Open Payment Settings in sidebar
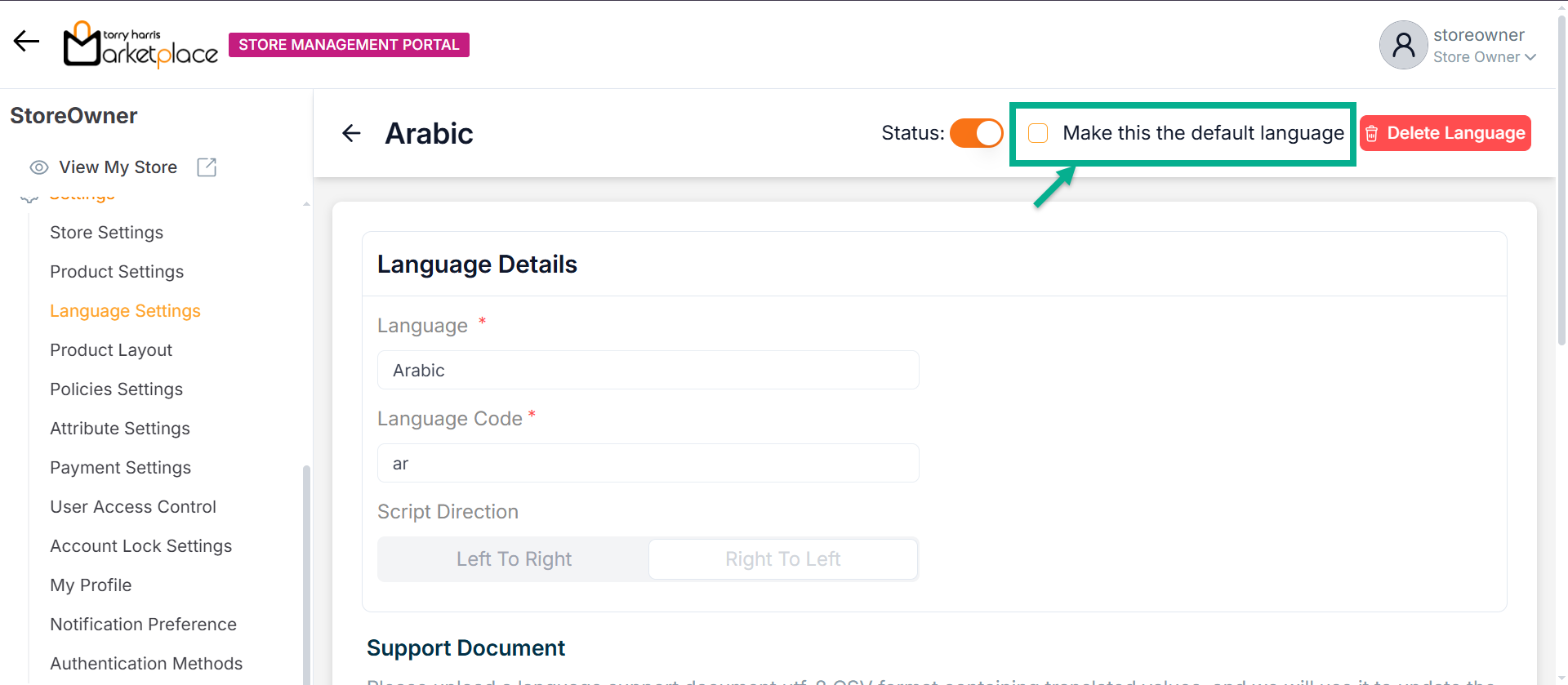The image size is (1568, 685). (120, 468)
